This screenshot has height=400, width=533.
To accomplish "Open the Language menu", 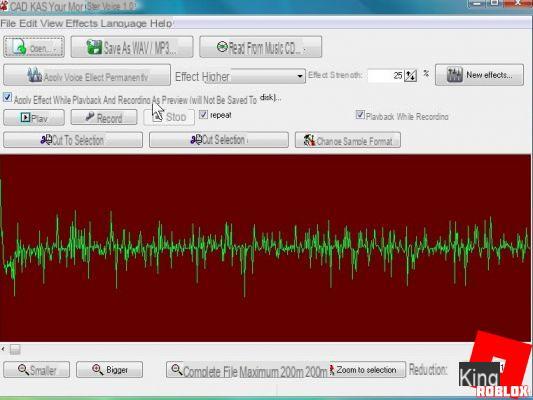I will 124,23.
